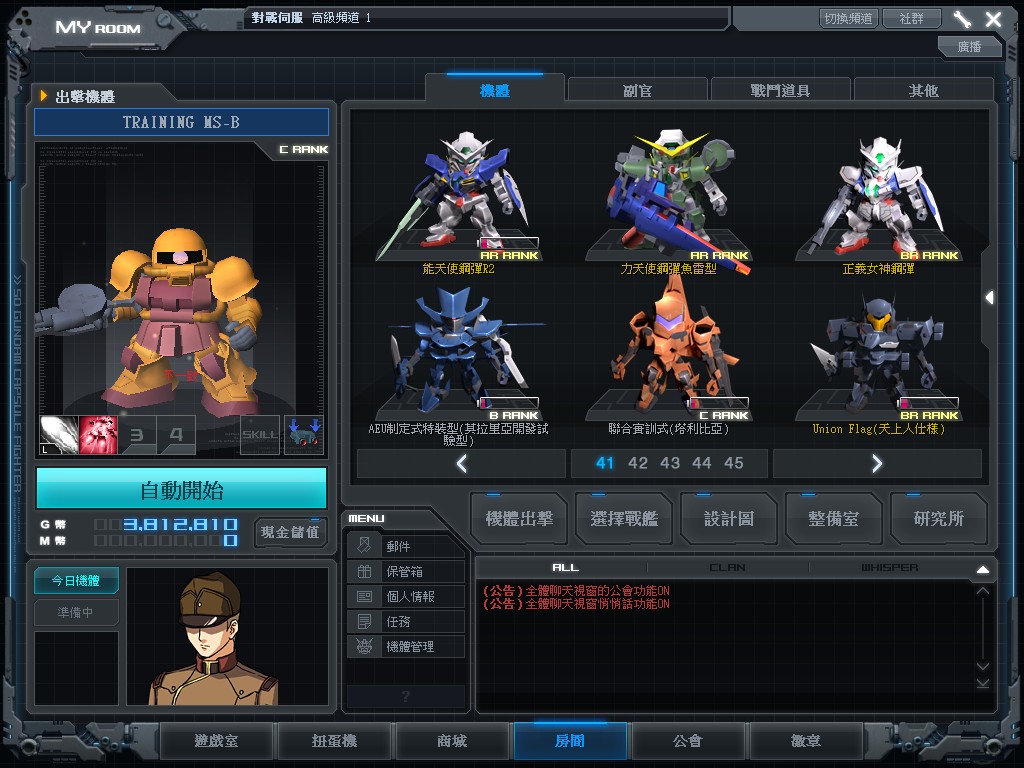Image resolution: width=1024 pixels, height=768 pixels.
Task: Show the ALL chat tab
Action: [566, 568]
